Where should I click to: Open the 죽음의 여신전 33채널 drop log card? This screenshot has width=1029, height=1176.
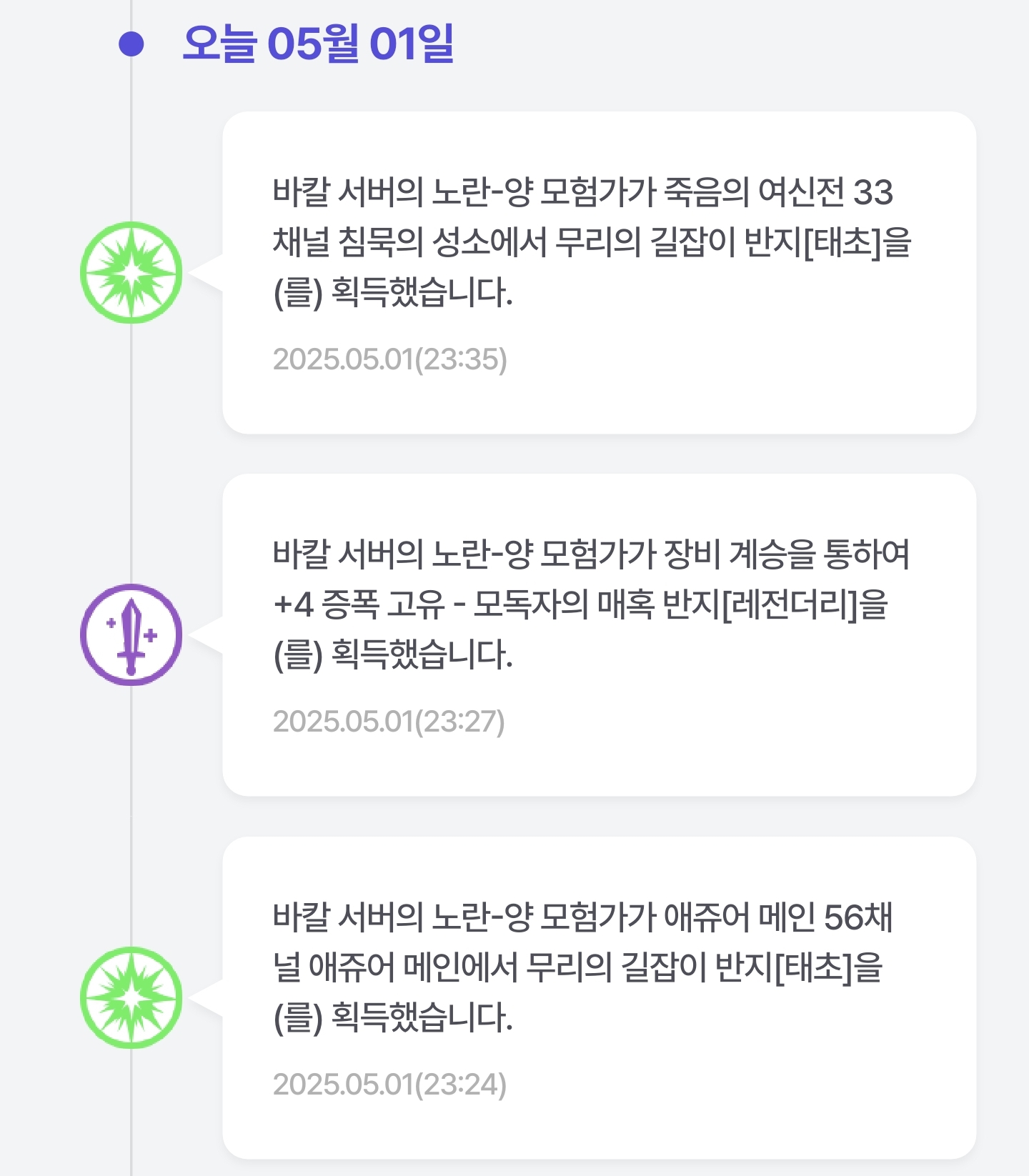600,272
